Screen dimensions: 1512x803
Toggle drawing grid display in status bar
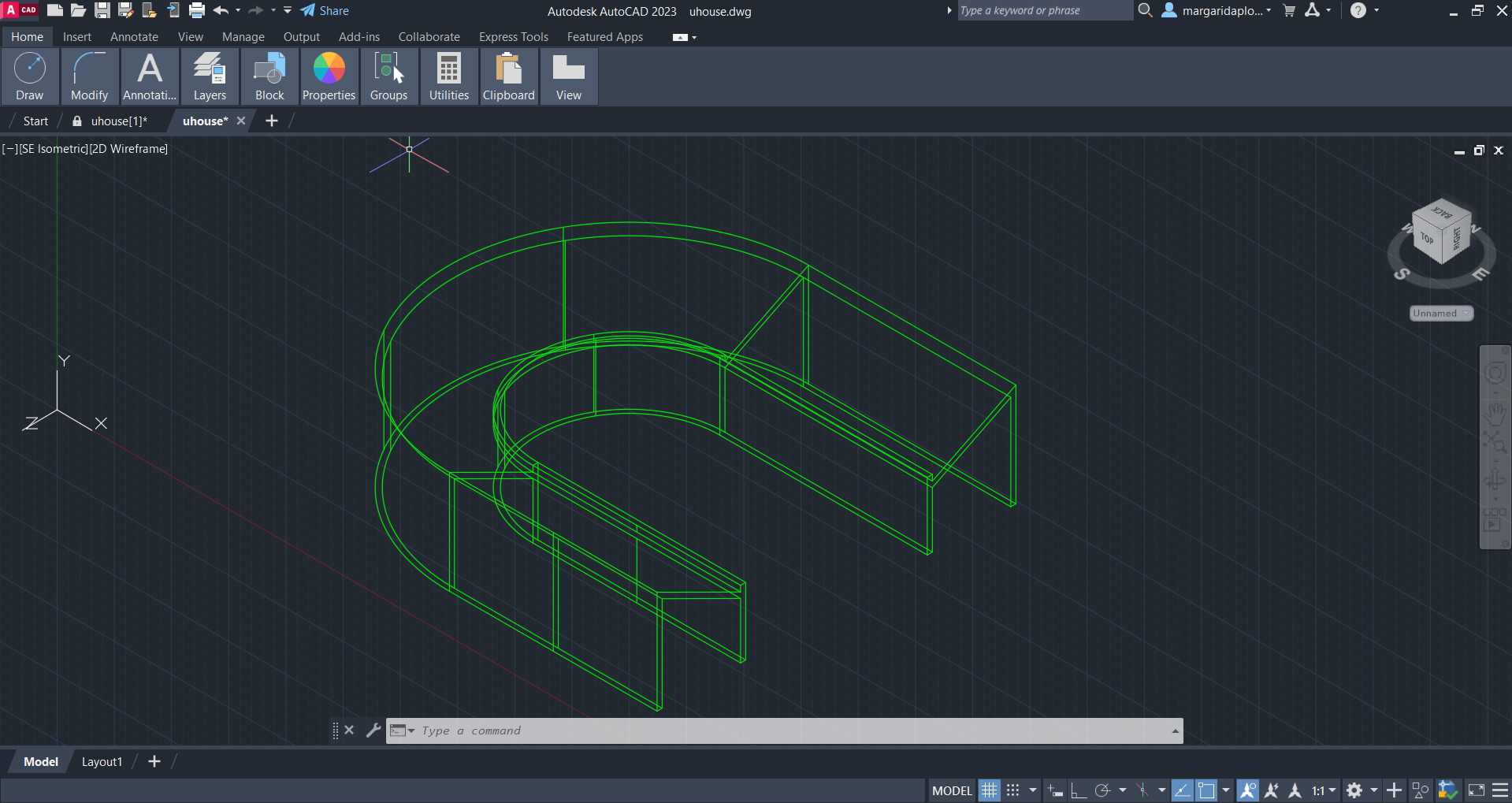coord(989,790)
